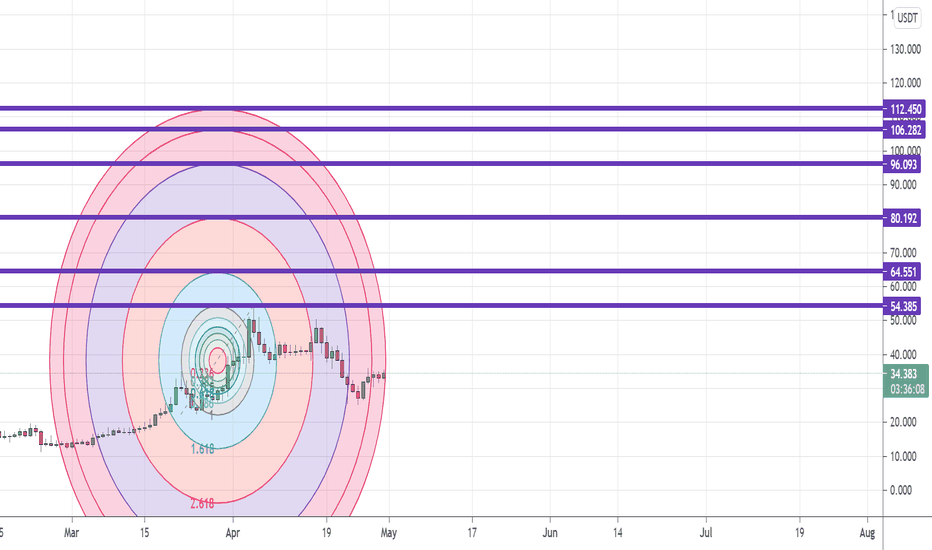This screenshot has height=550, width=932.
Task: Click the Jun date on time axis
Action: pyautogui.click(x=550, y=533)
